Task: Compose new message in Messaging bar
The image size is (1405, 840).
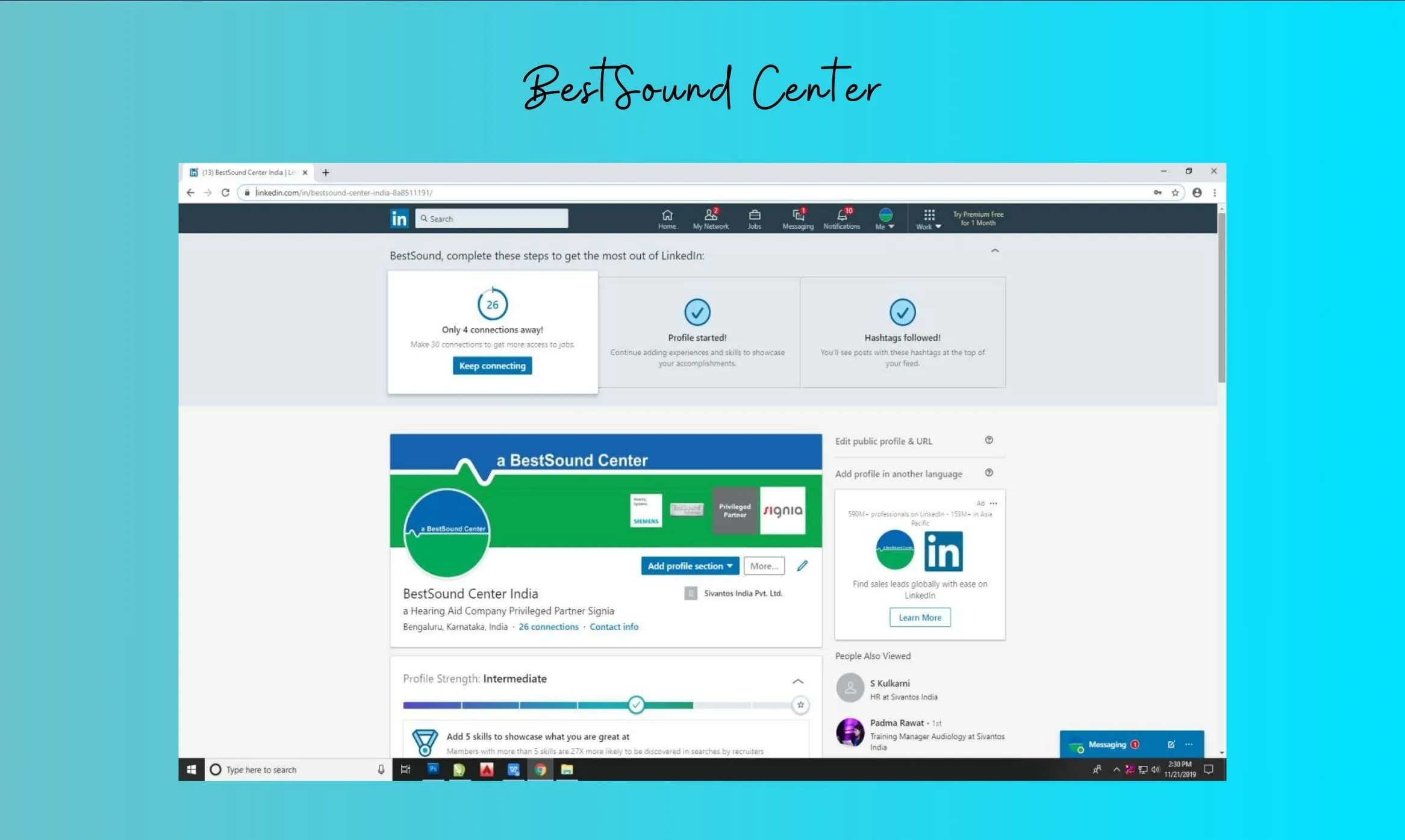Action: tap(1171, 744)
